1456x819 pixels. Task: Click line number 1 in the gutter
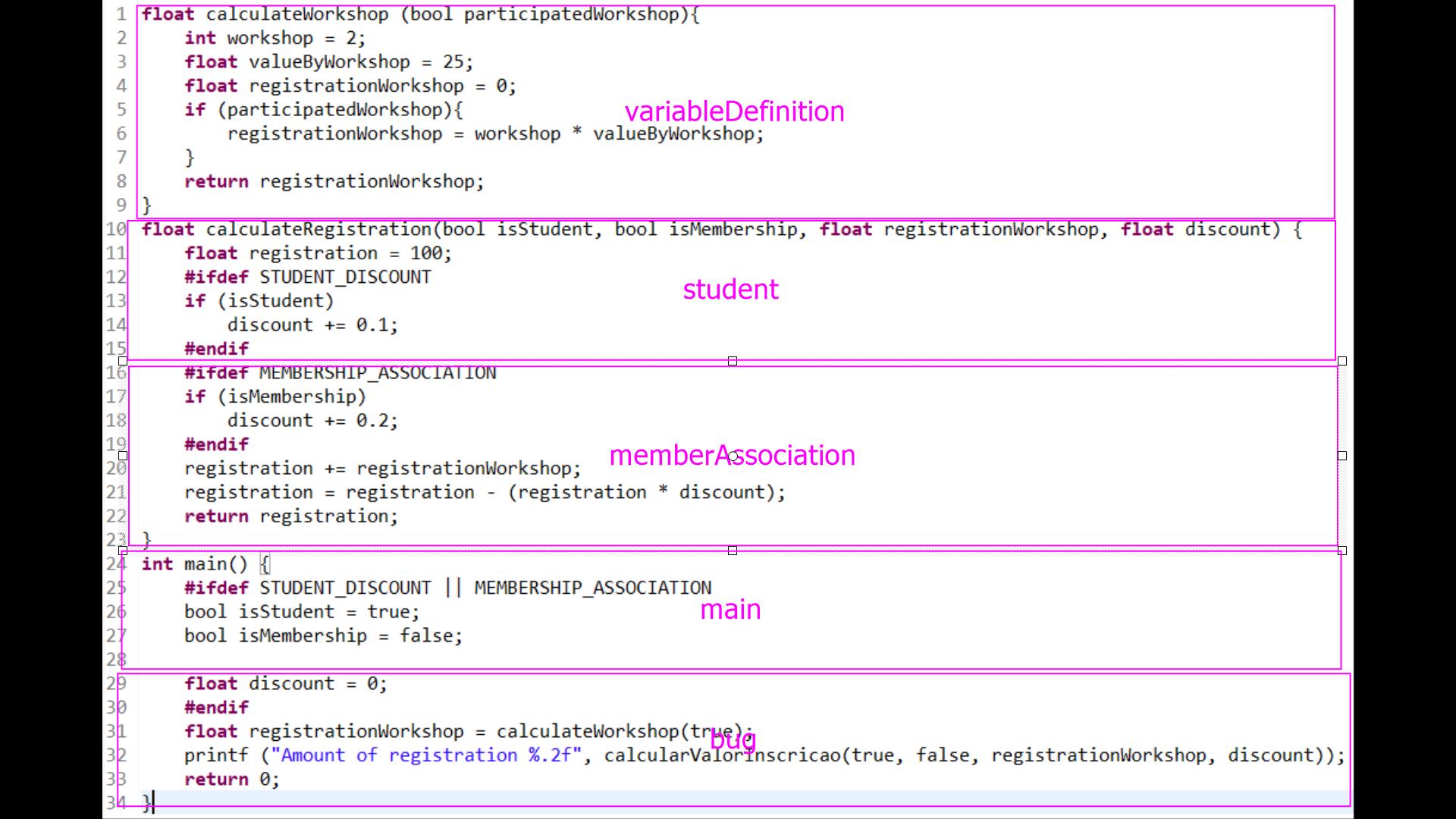[121, 14]
